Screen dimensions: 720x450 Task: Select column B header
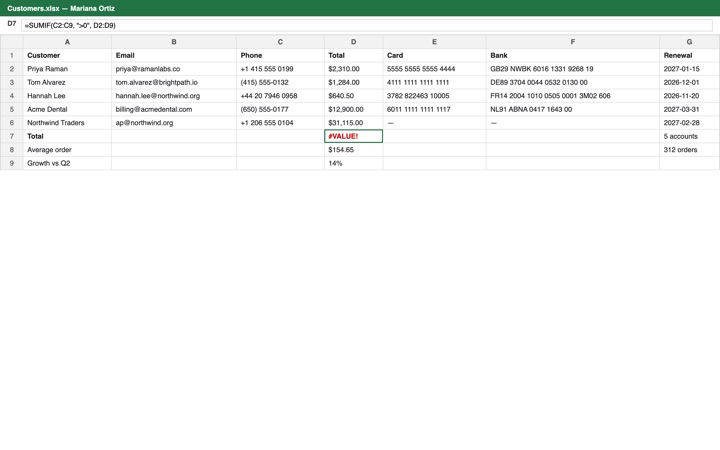click(174, 42)
